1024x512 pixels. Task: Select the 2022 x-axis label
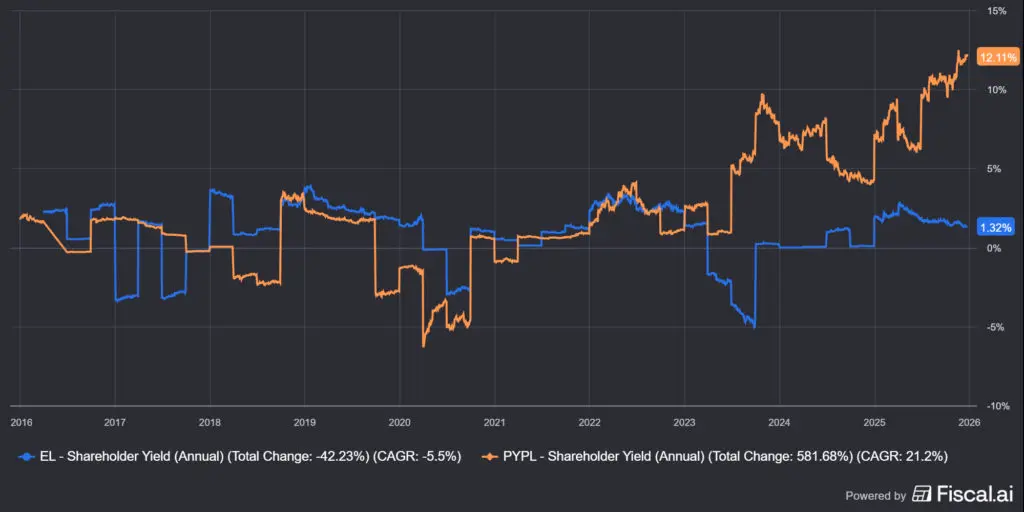pos(590,423)
